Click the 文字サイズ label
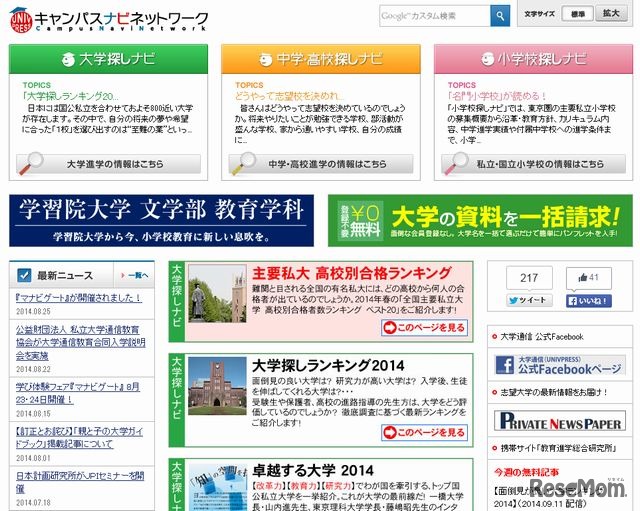The height and width of the screenshot is (511, 640). [540, 14]
